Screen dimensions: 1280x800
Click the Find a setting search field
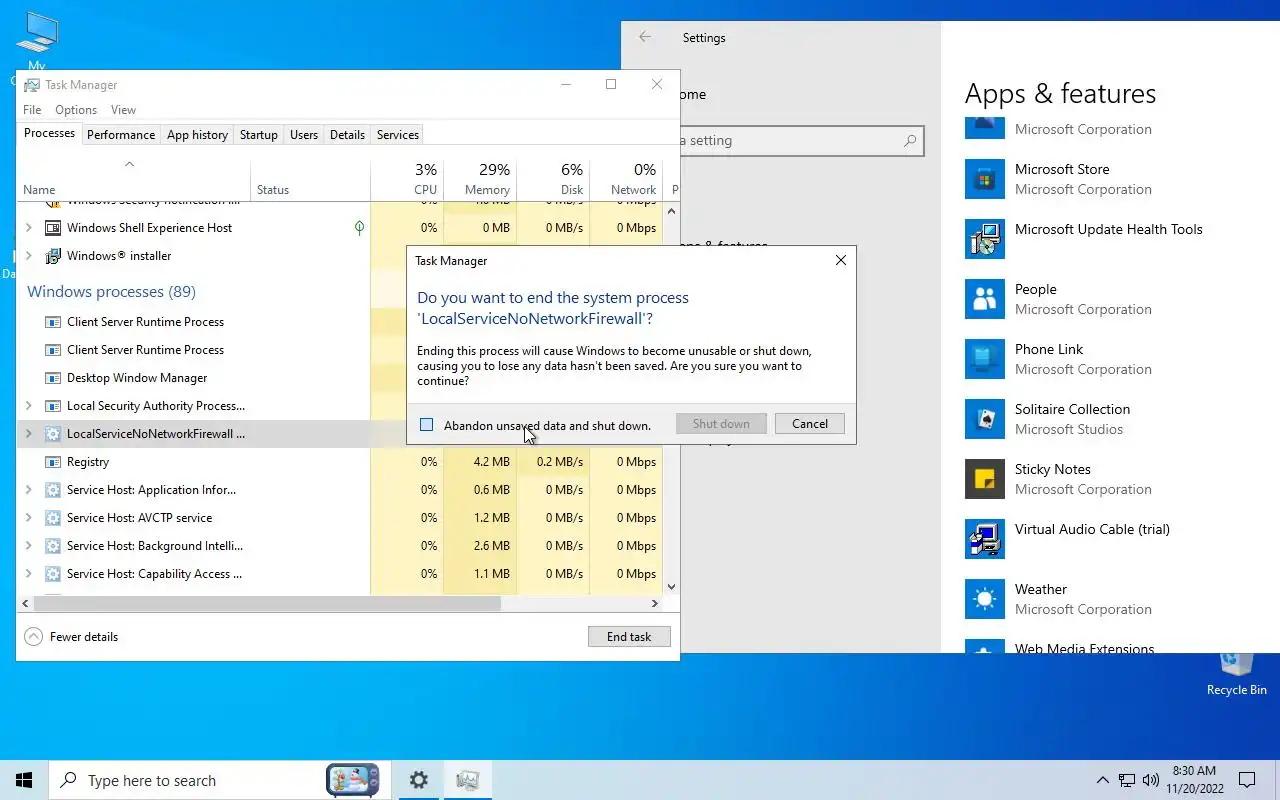800,141
